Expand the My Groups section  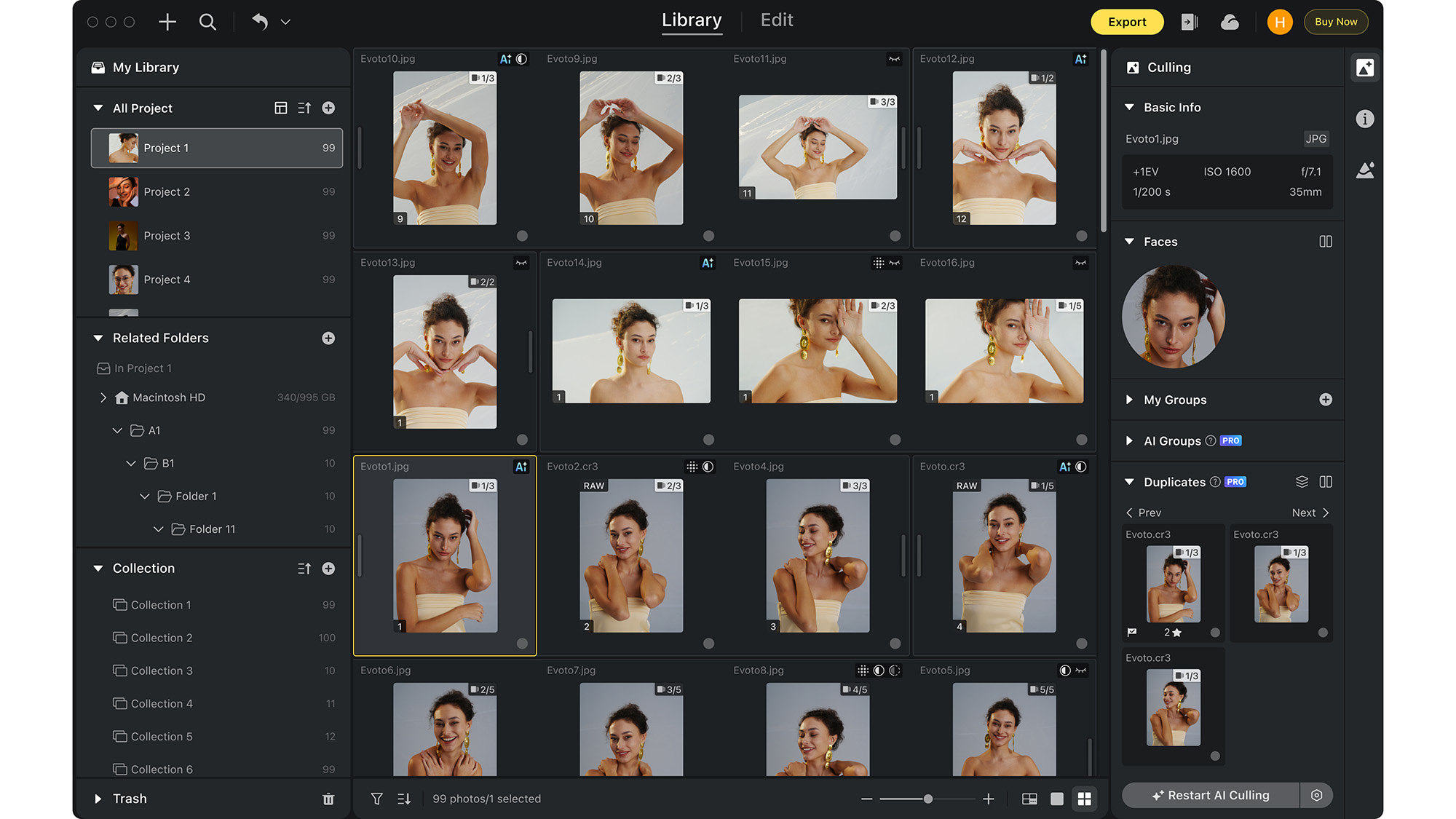[x=1129, y=400]
